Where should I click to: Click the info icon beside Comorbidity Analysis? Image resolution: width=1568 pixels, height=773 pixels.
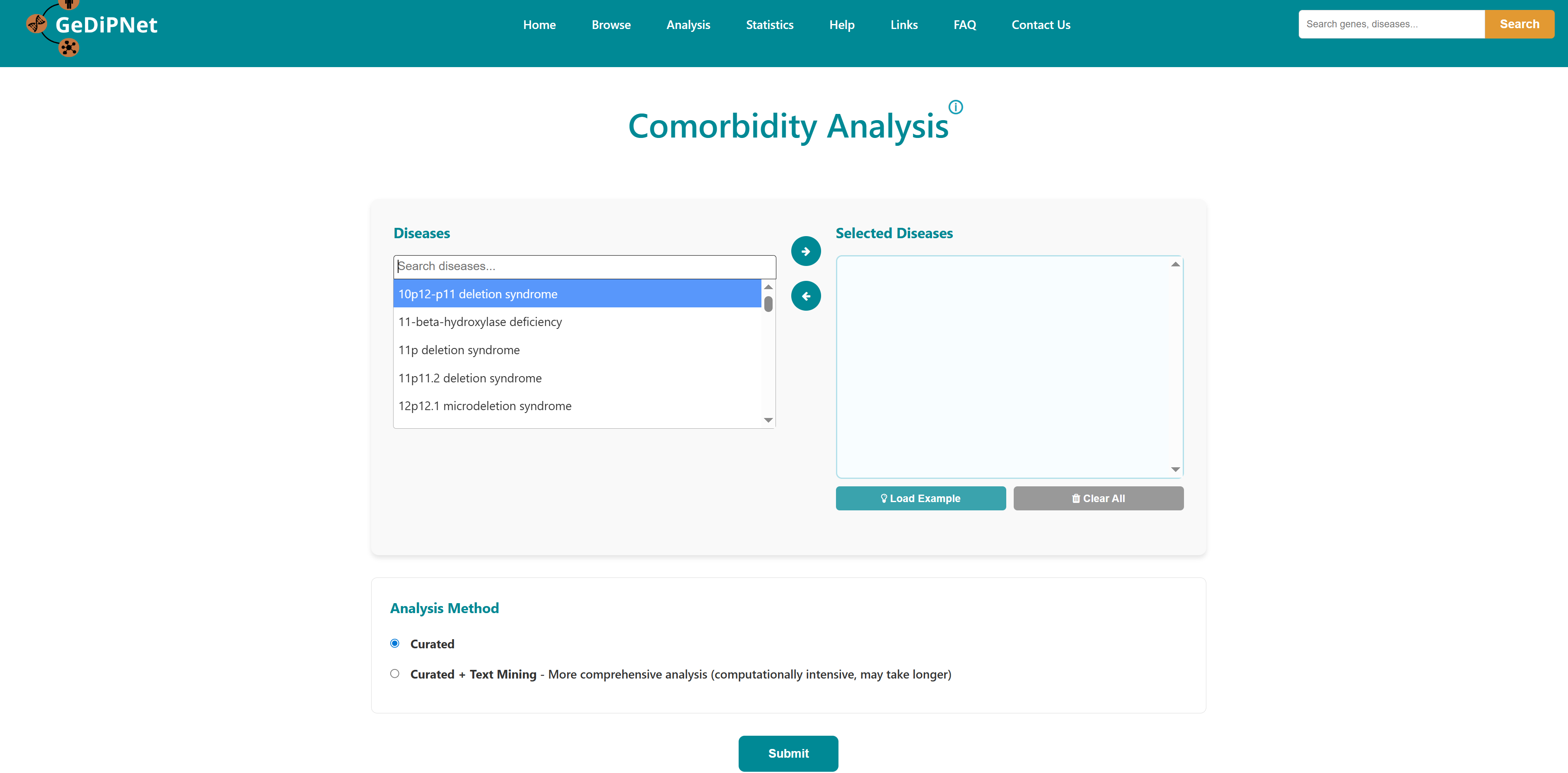point(955,107)
